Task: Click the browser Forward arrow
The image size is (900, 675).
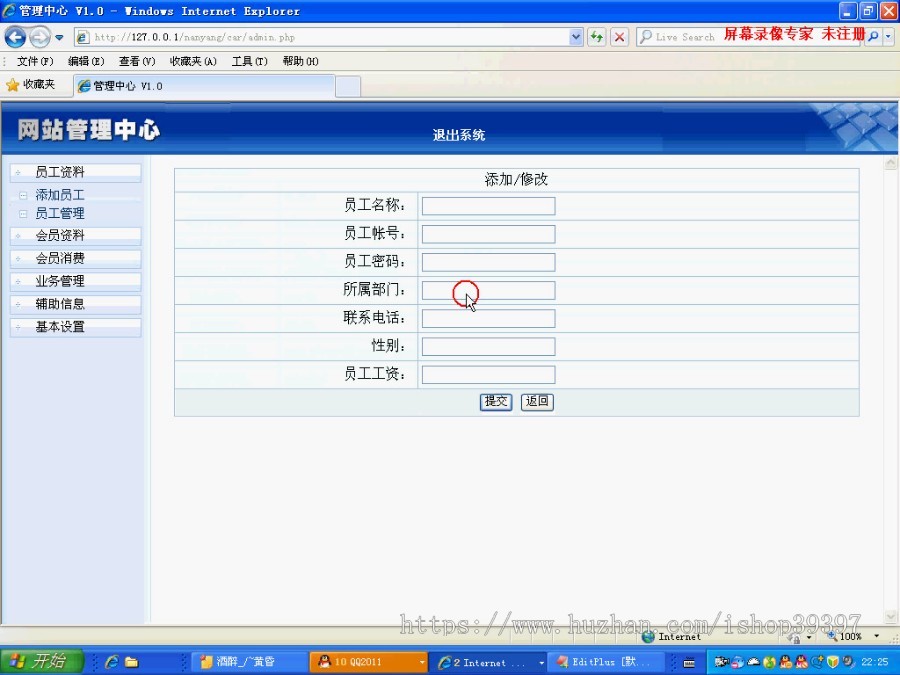Action: (x=40, y=37)
